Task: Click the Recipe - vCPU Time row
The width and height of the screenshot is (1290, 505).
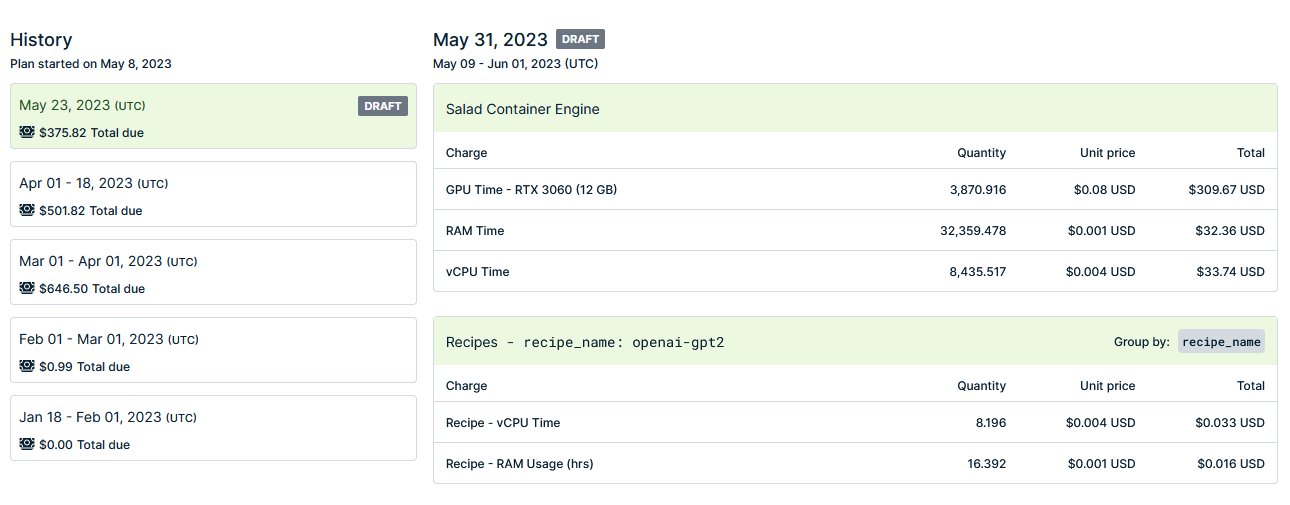Action: click(x=855, y=422)
